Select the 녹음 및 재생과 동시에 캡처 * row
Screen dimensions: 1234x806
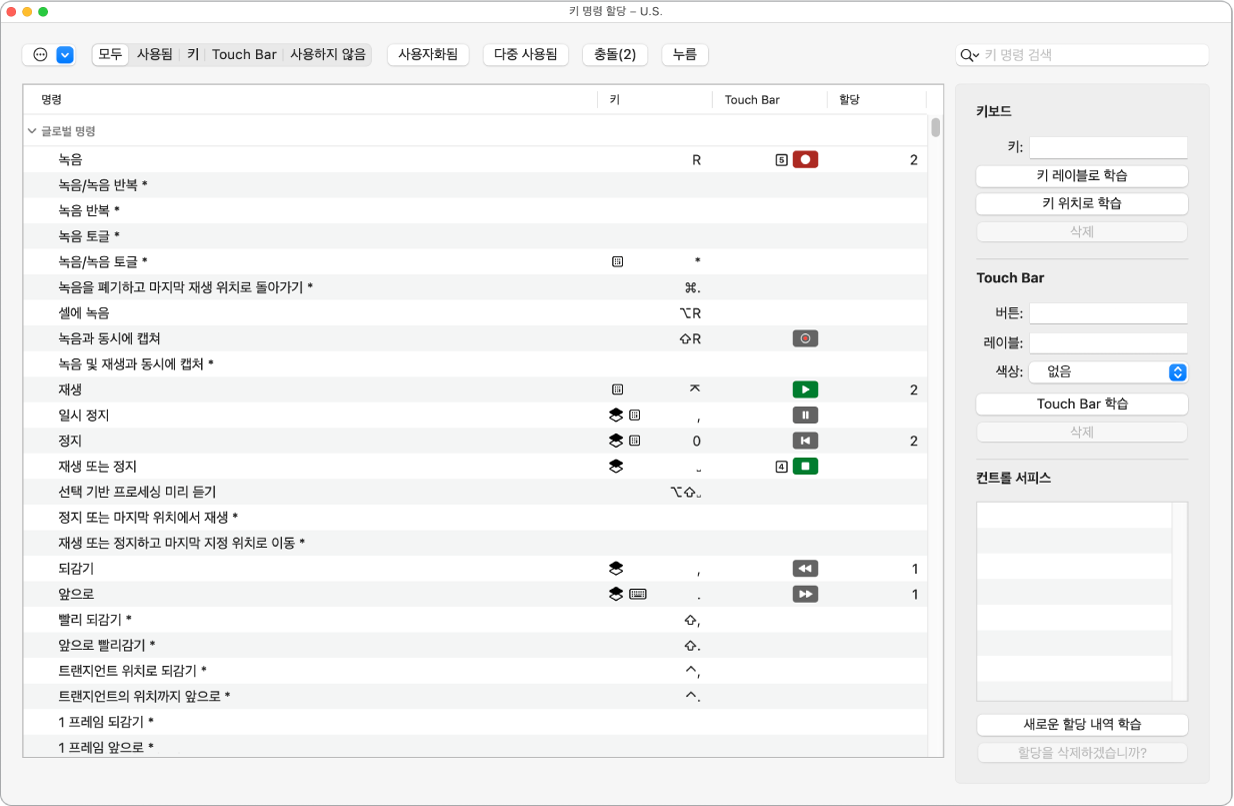point(476,364)
